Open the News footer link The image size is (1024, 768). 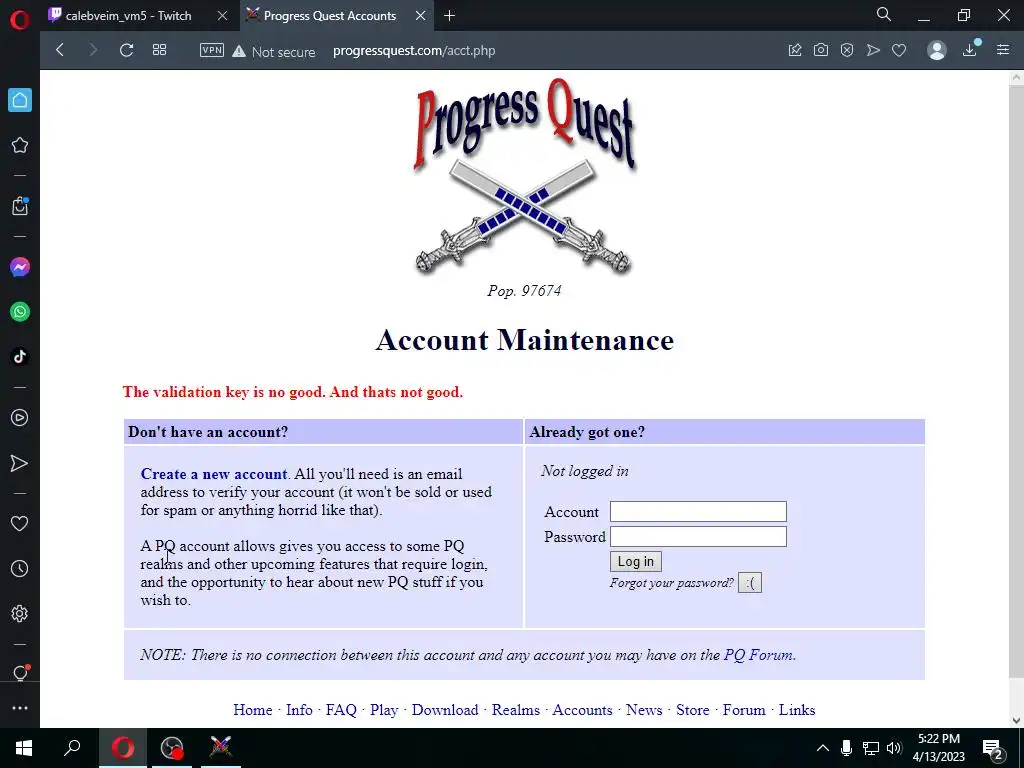[644, 710]
